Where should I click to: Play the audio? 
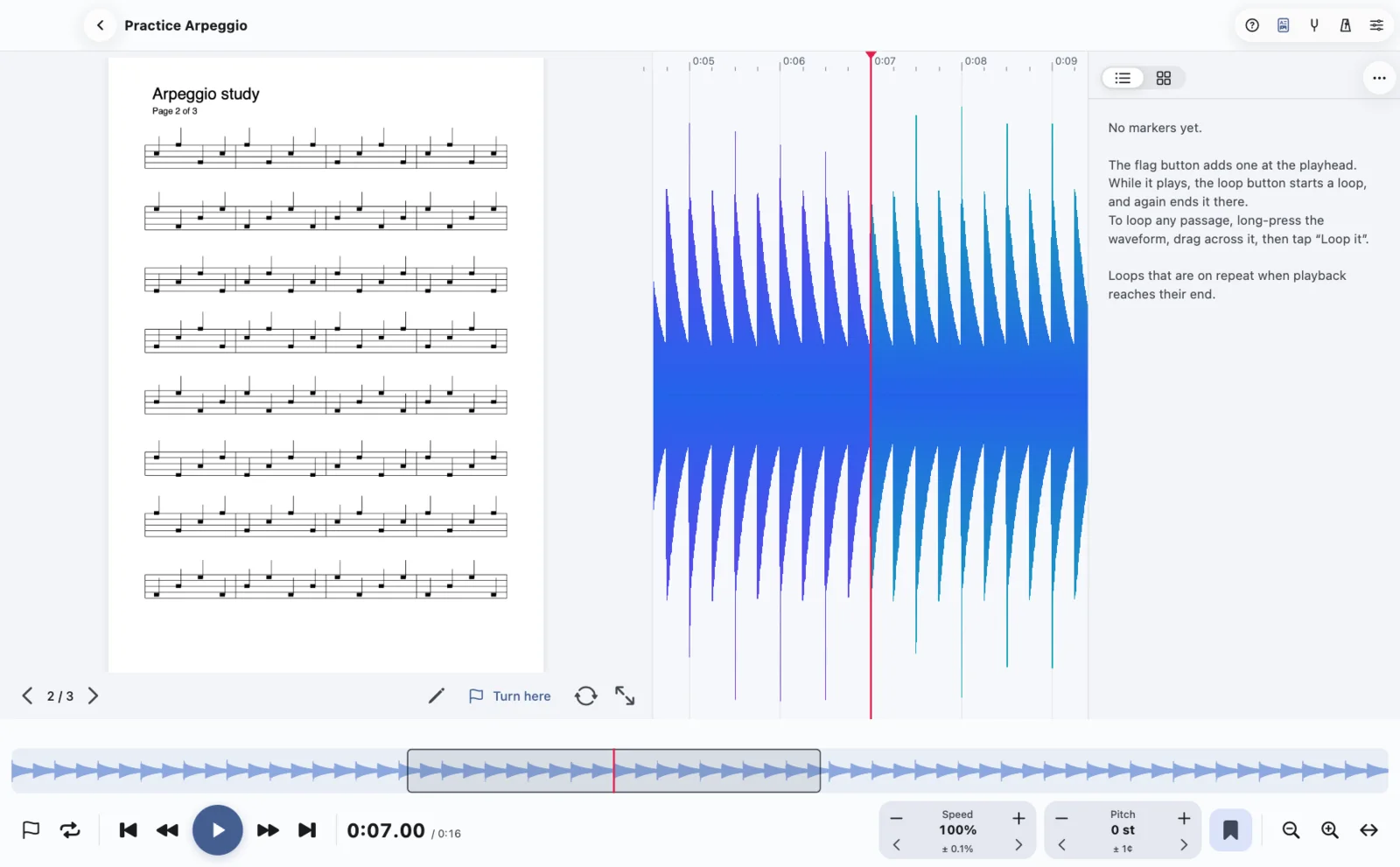pyautogui.click(x=218, y=830)
